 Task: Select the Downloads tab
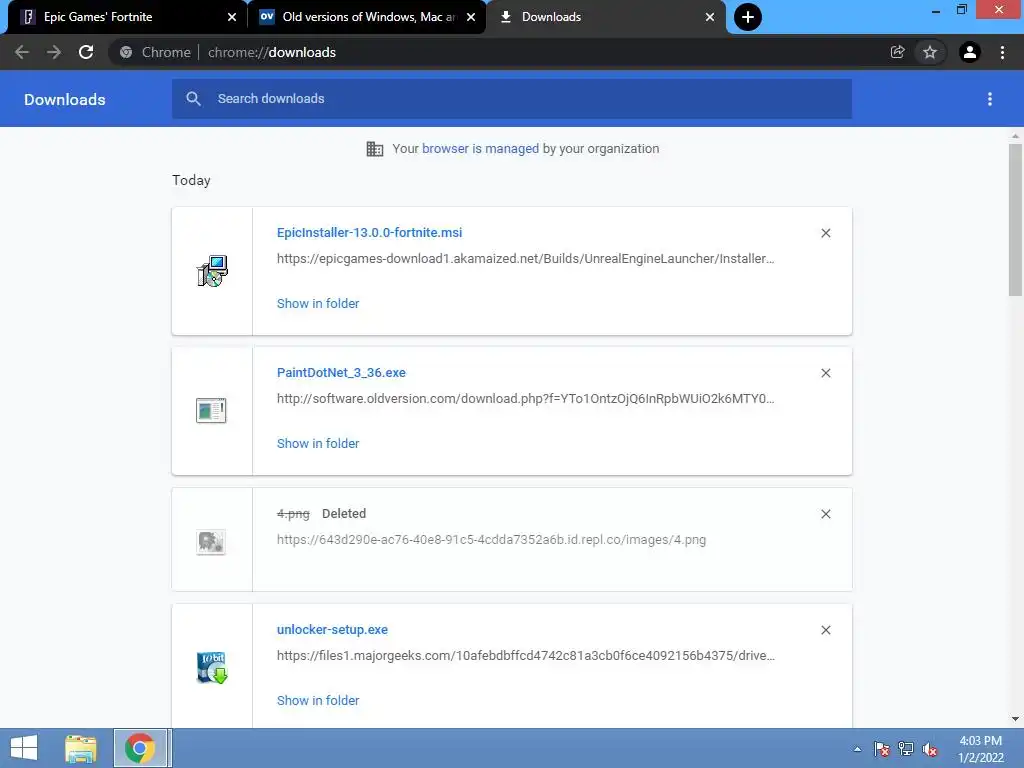(606, 17)
